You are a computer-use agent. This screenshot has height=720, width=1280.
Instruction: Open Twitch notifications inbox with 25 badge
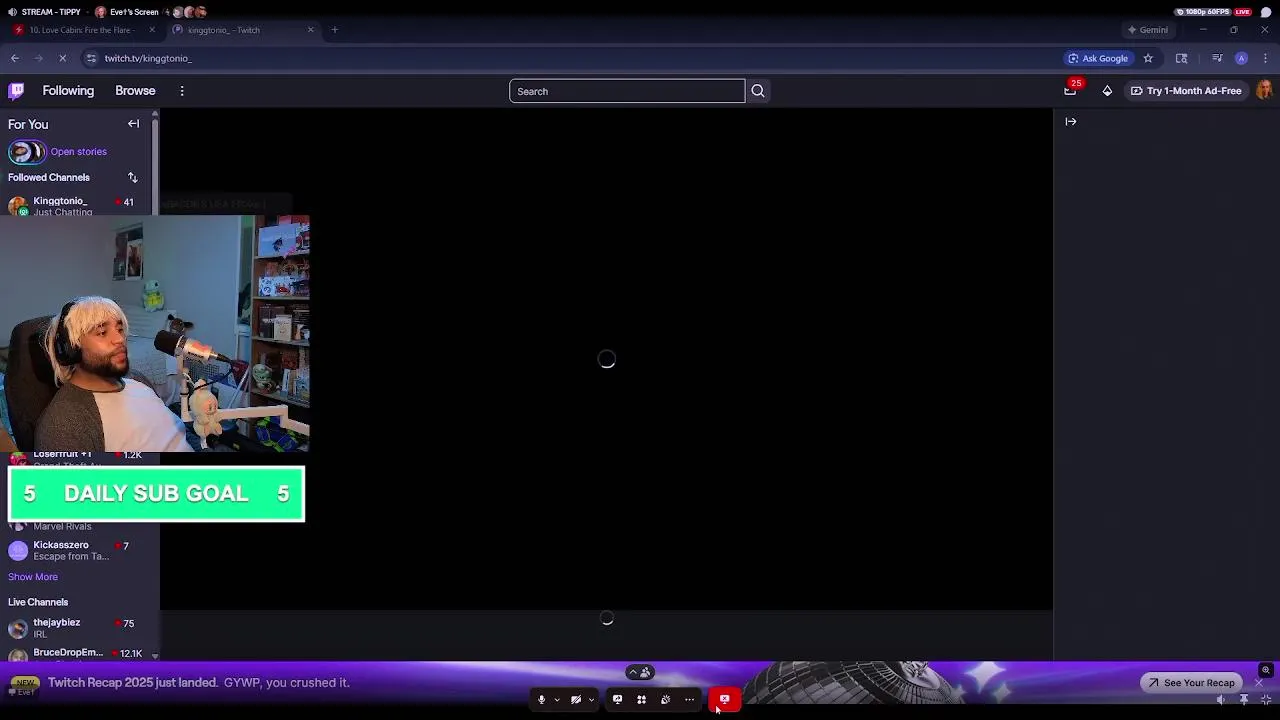click(1070, 91)
